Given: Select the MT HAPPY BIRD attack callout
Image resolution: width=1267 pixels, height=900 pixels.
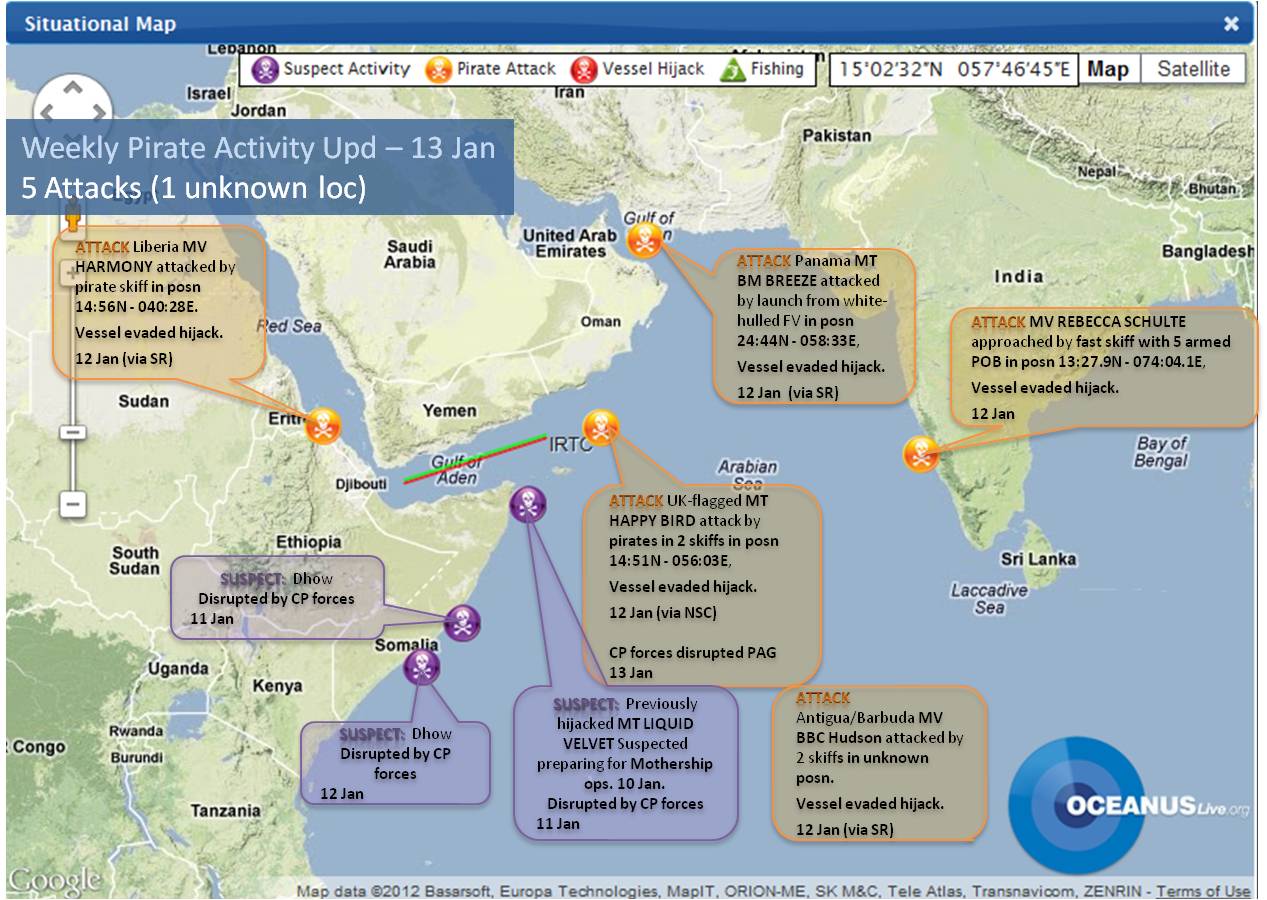Looking at the screenshot, I should click(x=702, y=584).
